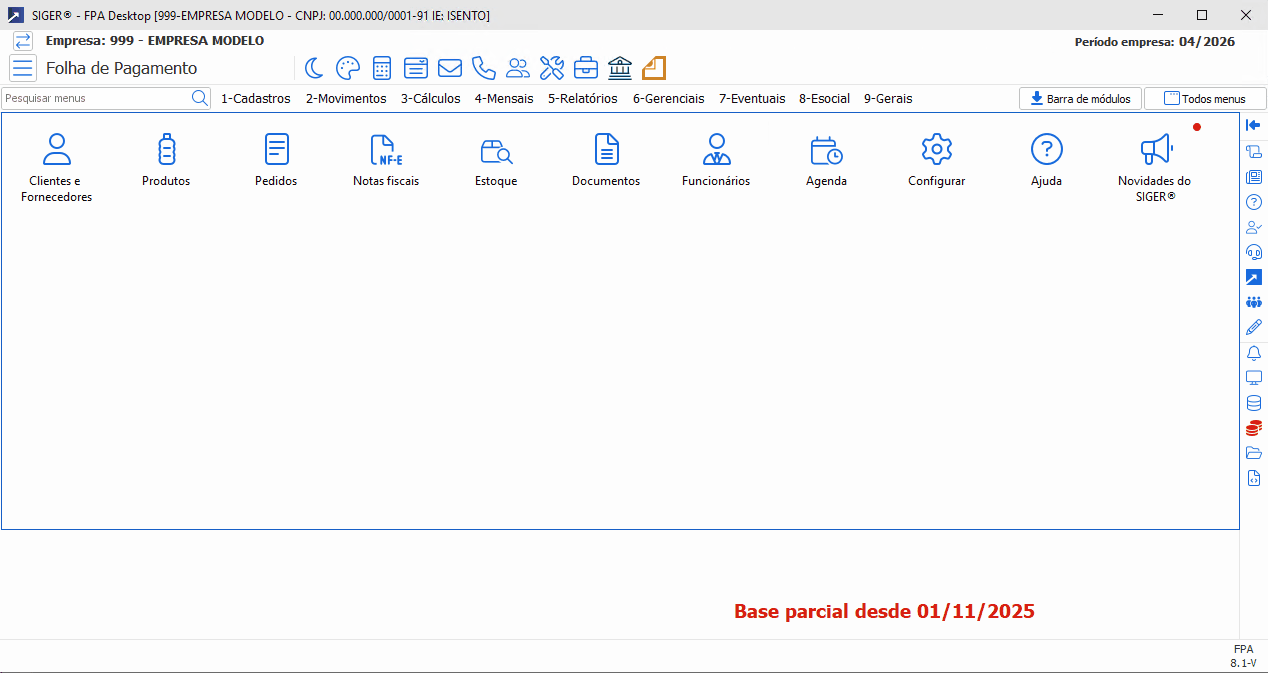Click the window panel toolbar icon
Viewport: 1268px width, 673px height.
416,68
